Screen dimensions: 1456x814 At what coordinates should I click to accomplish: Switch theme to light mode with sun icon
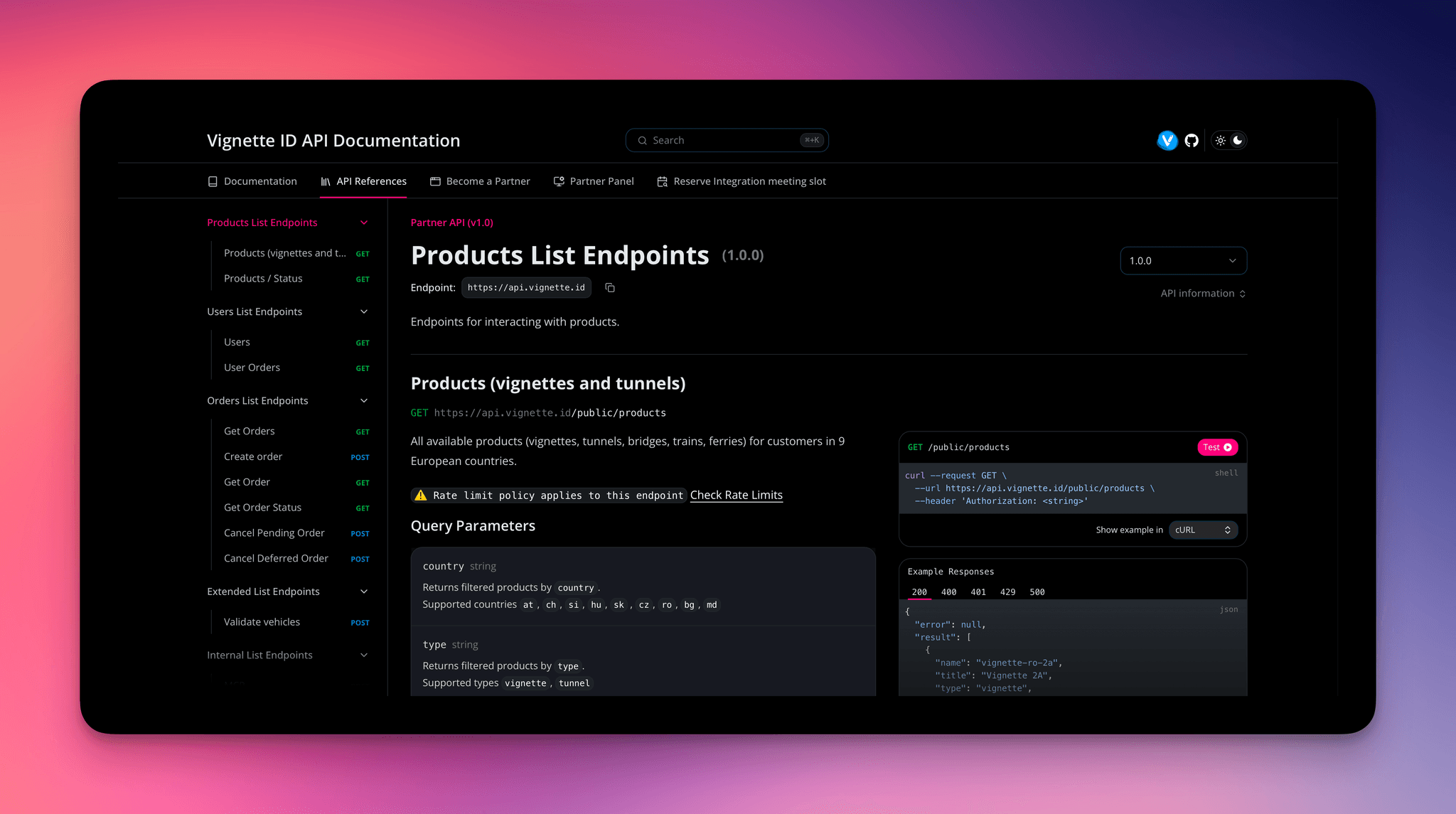coord(1220,140)
